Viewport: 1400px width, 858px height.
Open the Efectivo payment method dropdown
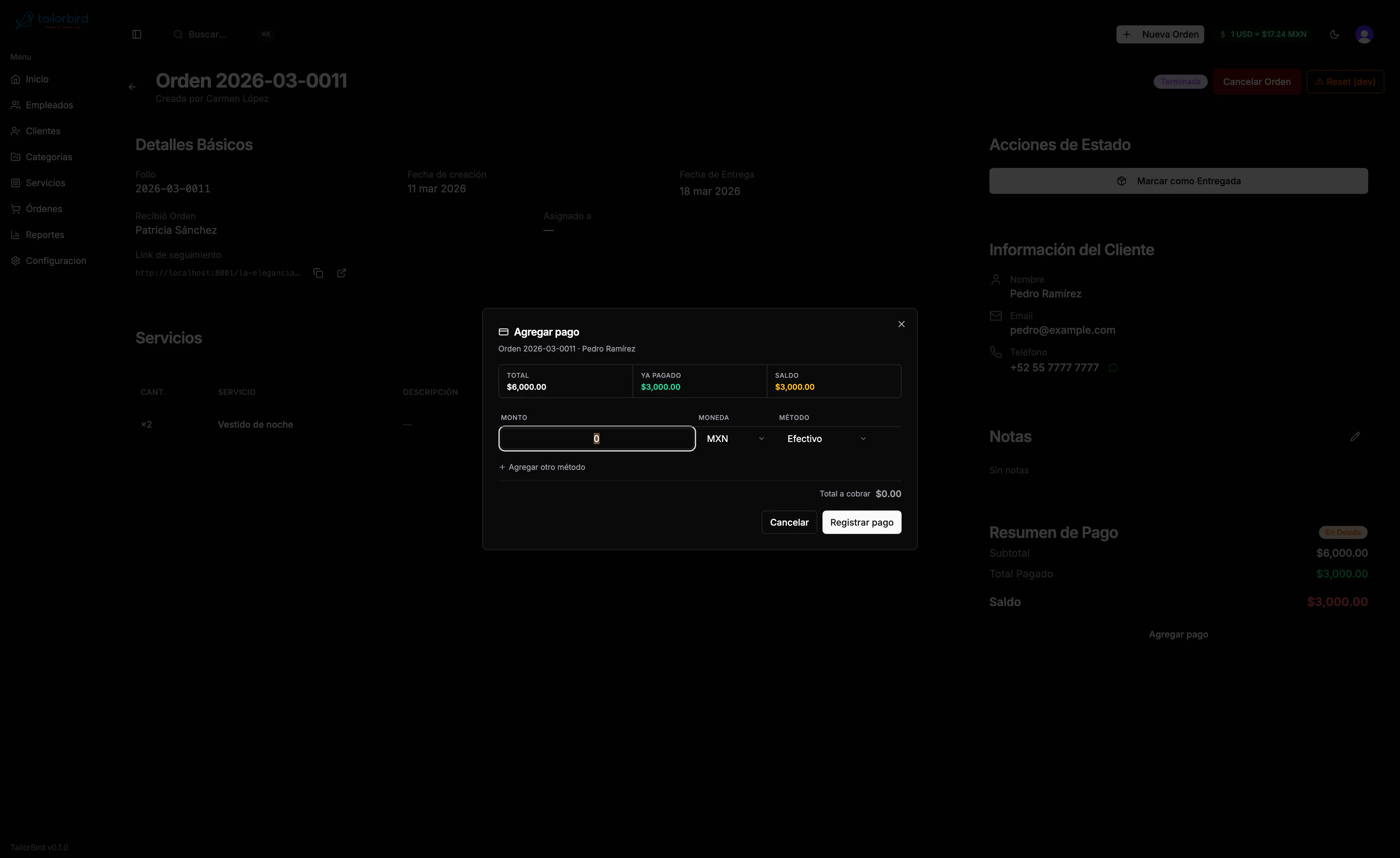pyautogui.click(x=826, y=438)
